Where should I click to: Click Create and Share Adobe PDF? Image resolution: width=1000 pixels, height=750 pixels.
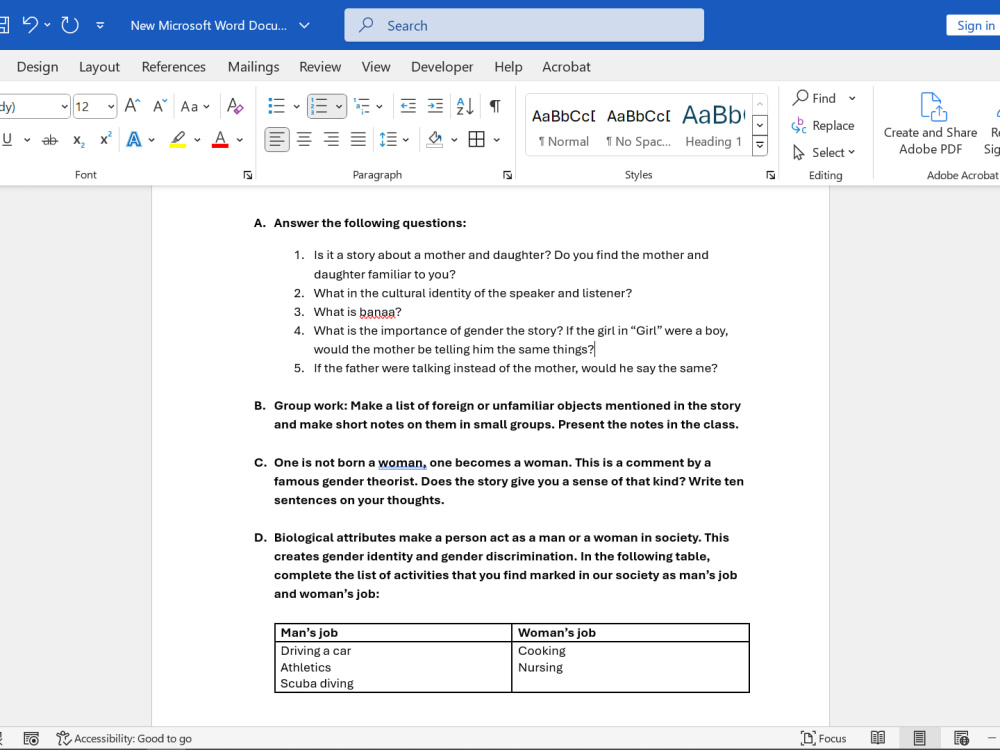coord(930,124)
